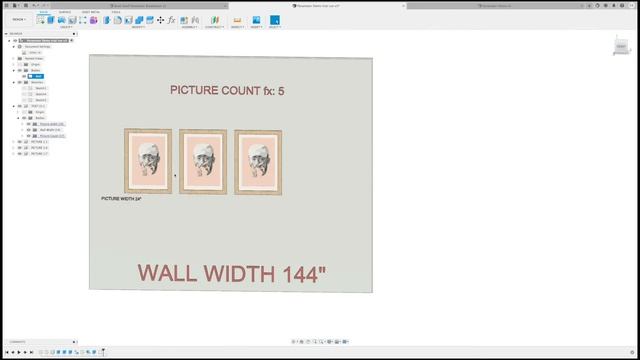Toggle visibility of first PICTURE component

pyautogui.click(x=19, y=142)
